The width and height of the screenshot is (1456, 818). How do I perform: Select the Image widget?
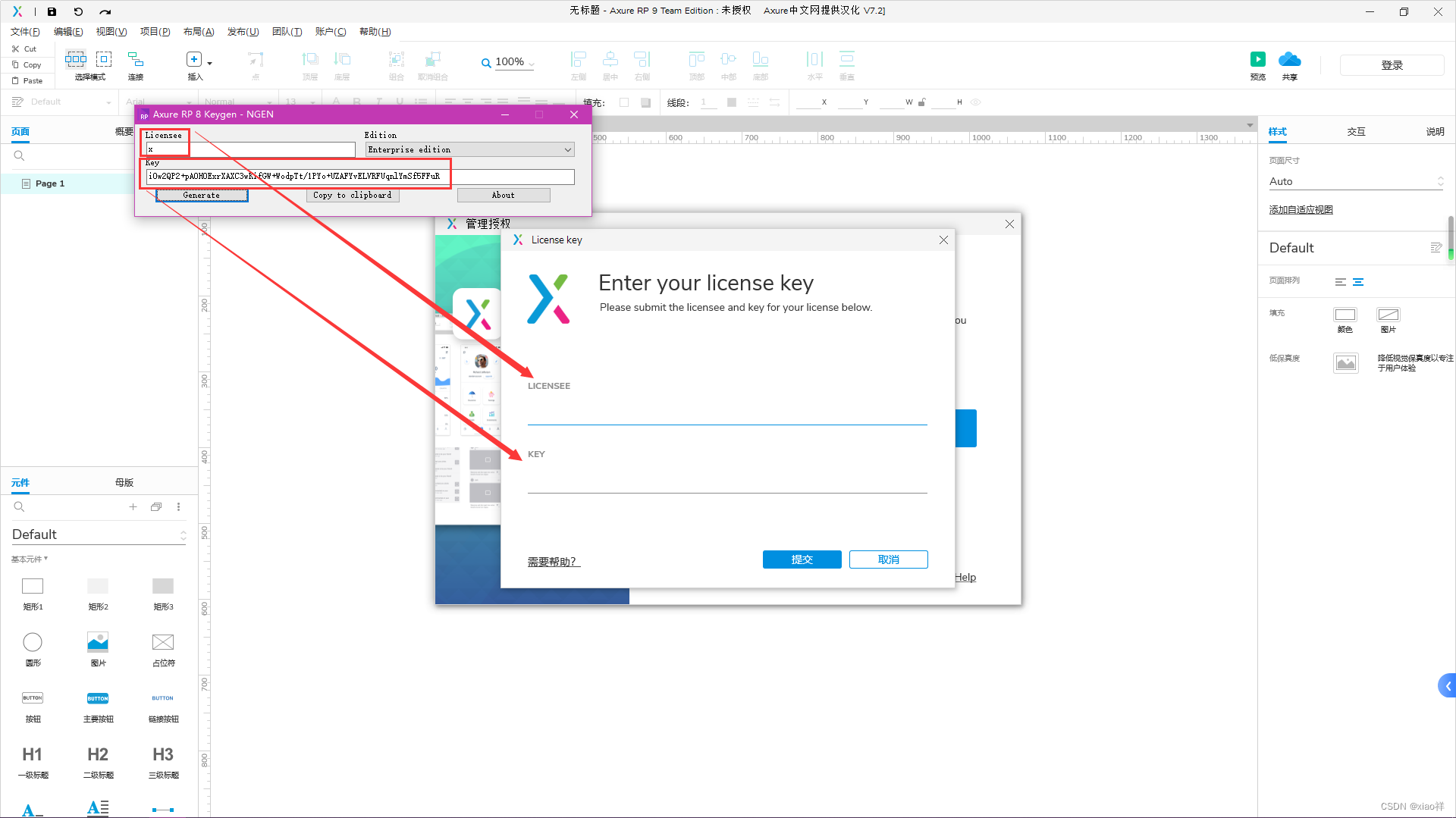98,642
